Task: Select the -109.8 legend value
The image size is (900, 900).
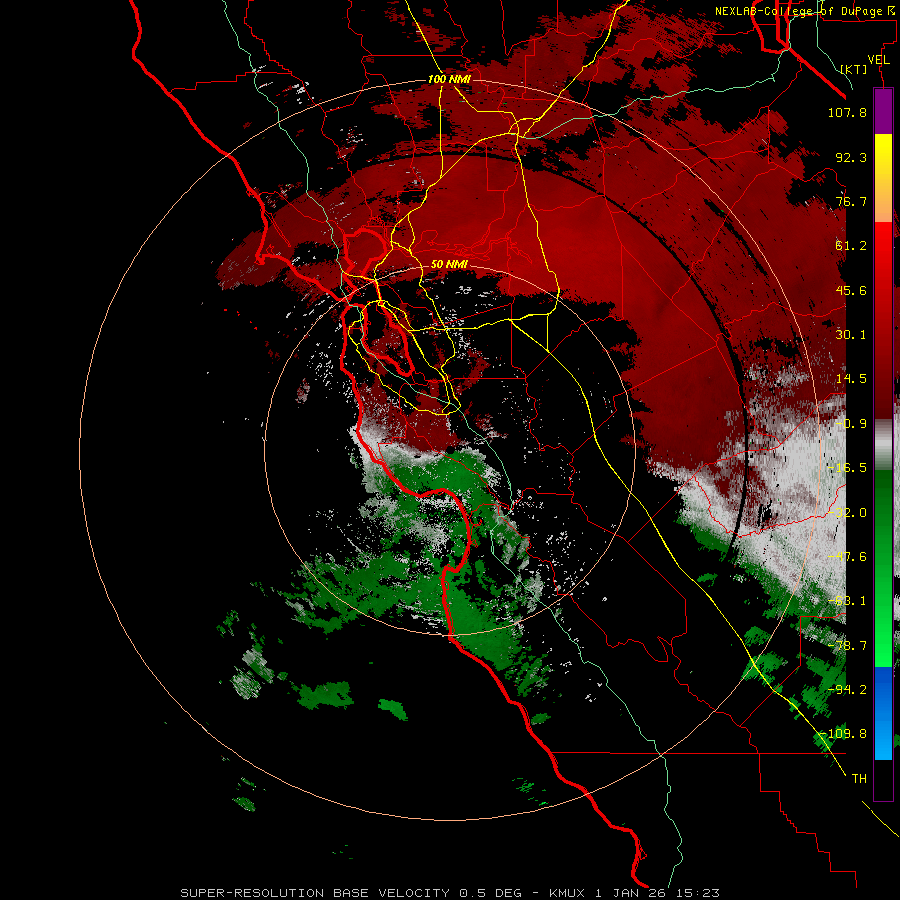Action: (844, 734)
